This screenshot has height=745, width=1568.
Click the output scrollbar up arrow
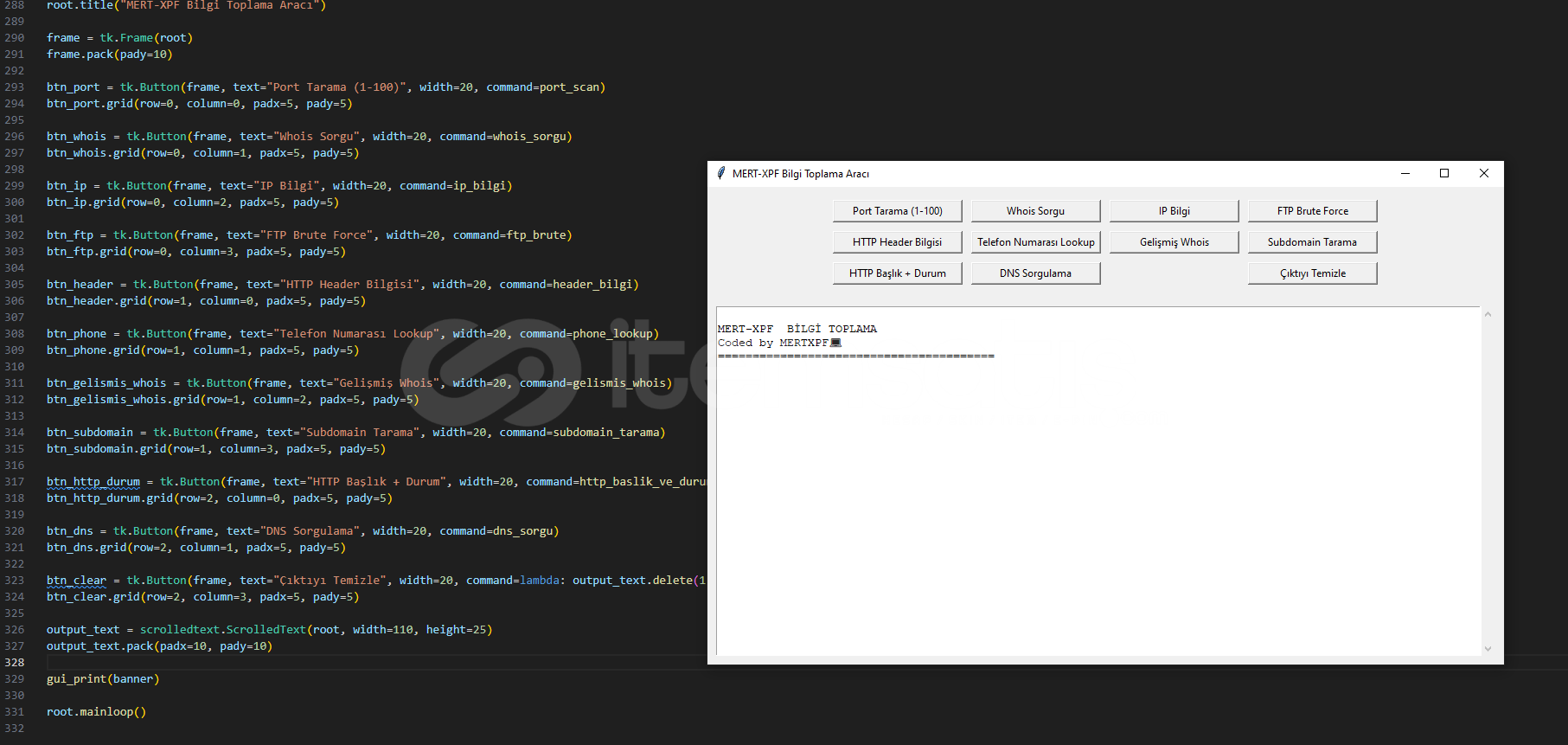coord(1488,314)
